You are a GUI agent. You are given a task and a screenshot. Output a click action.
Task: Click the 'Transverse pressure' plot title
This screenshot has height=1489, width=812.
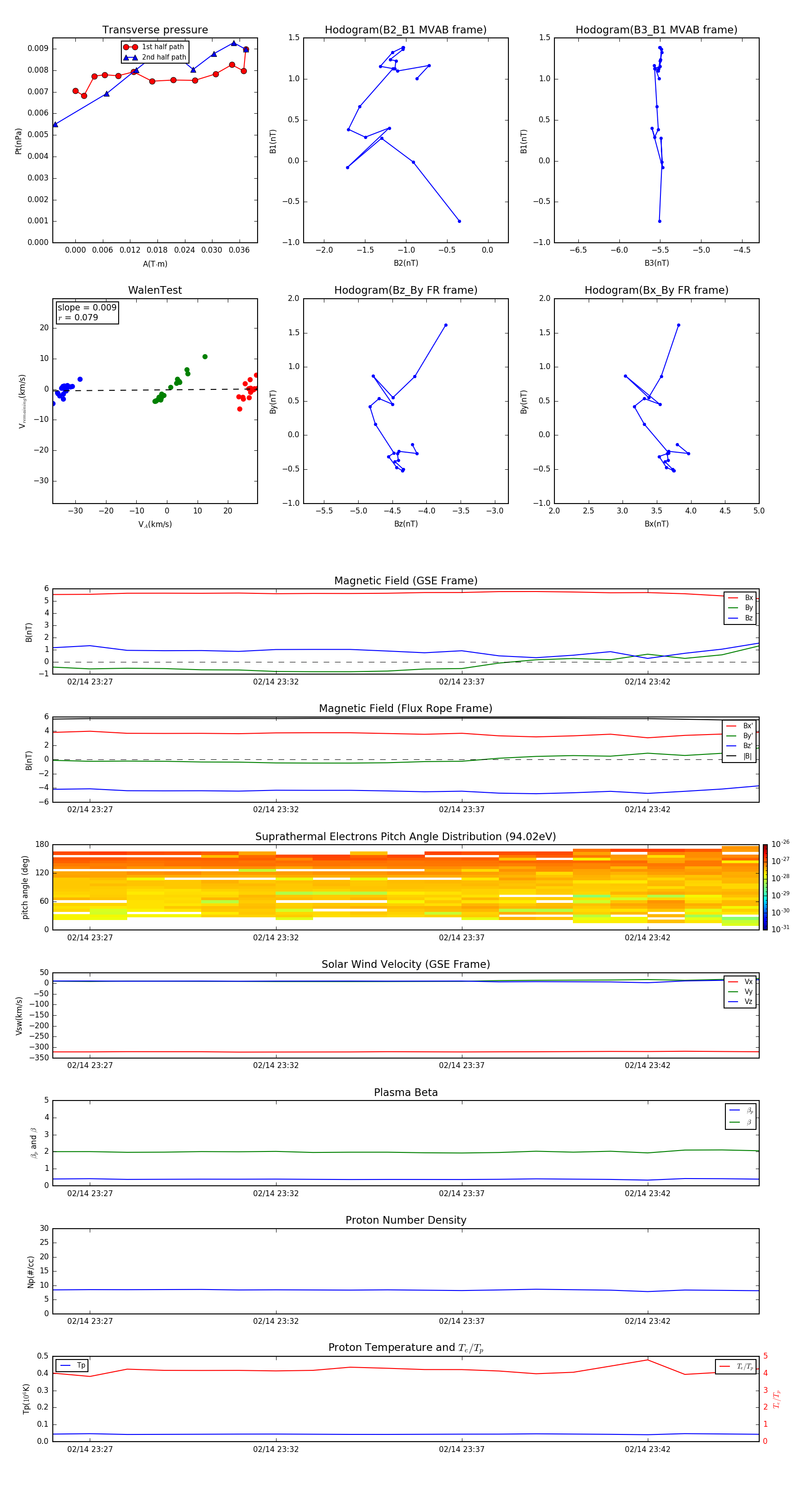(155, 30)
